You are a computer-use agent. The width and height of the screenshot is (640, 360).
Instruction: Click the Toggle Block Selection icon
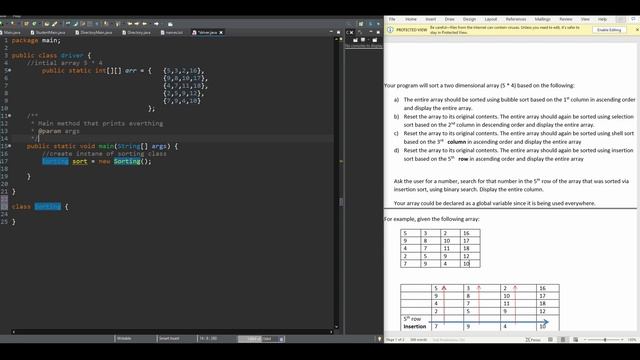pyautogui.click(x=90, y=24)
